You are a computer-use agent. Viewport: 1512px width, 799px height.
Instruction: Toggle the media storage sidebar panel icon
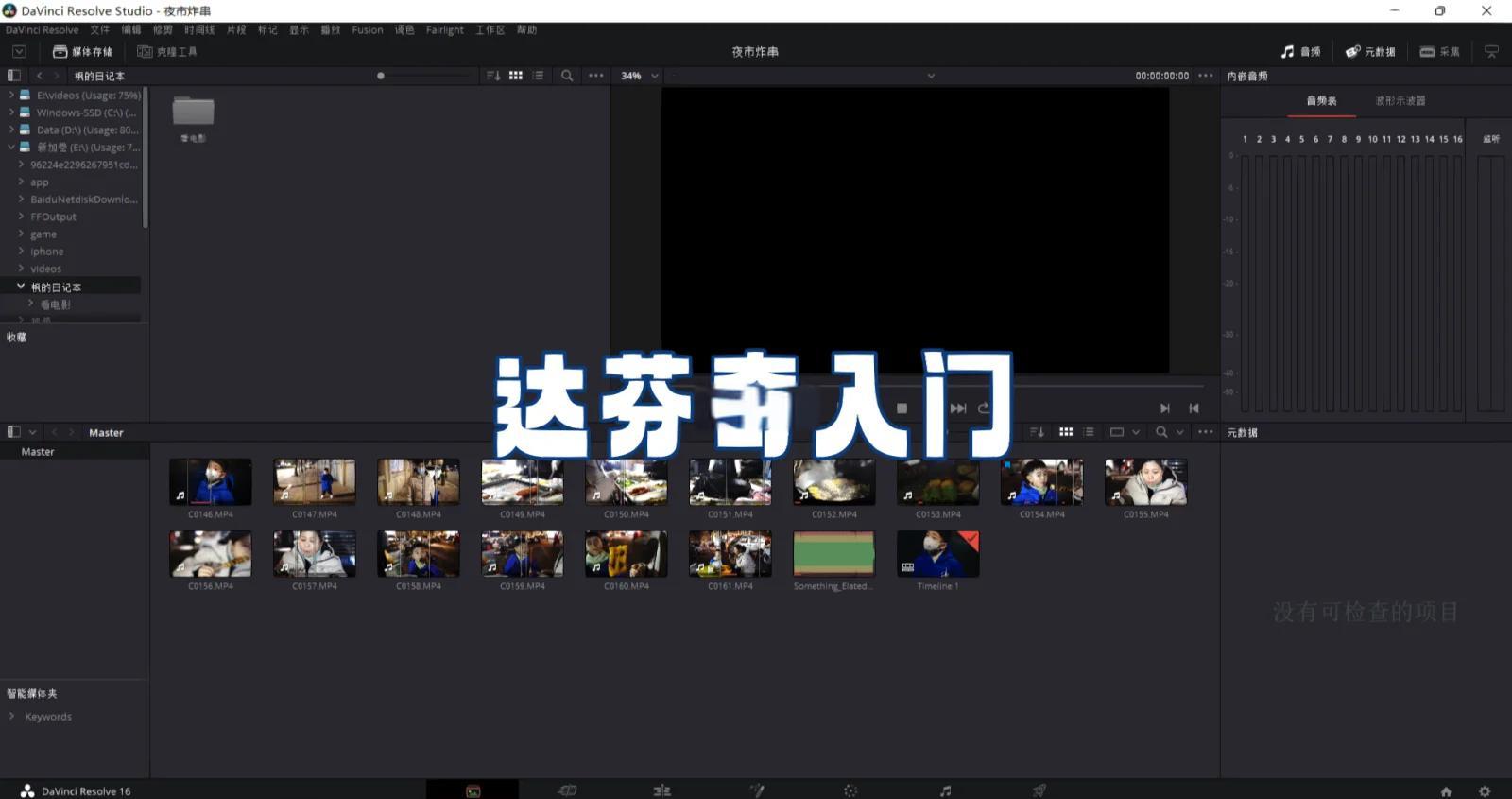click(14, 76)
